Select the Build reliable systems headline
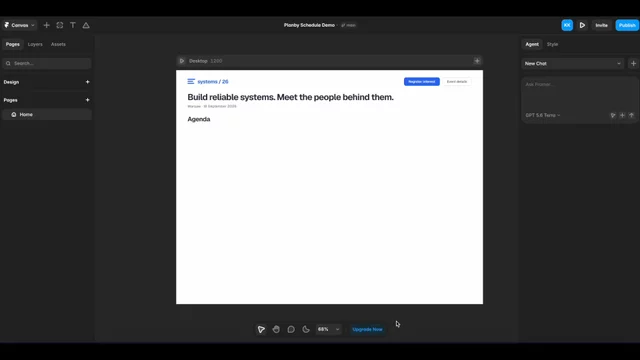Viewport: 640px width, 360px height. tap(290, 97)
